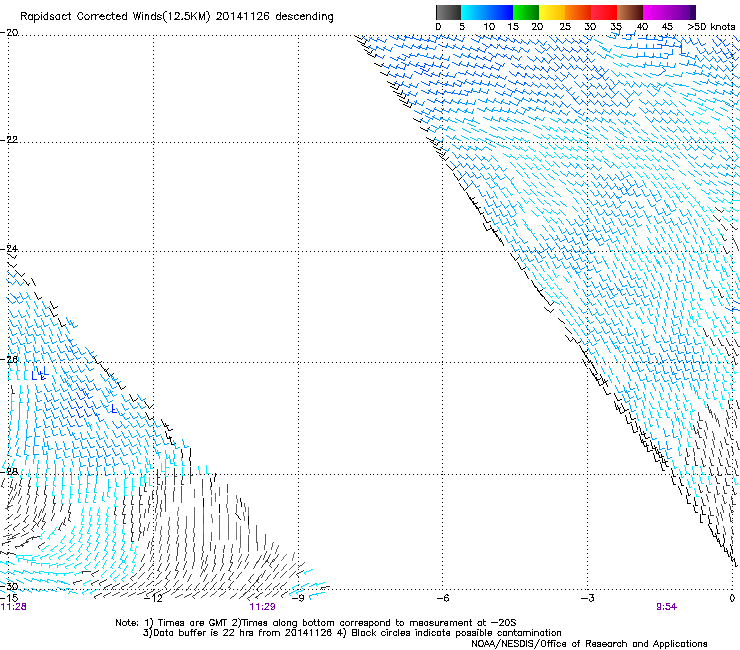The width and height of the screenshot is (740, 650).
Task: Click the -28 latitude axis label
Action: click(9, 471)
